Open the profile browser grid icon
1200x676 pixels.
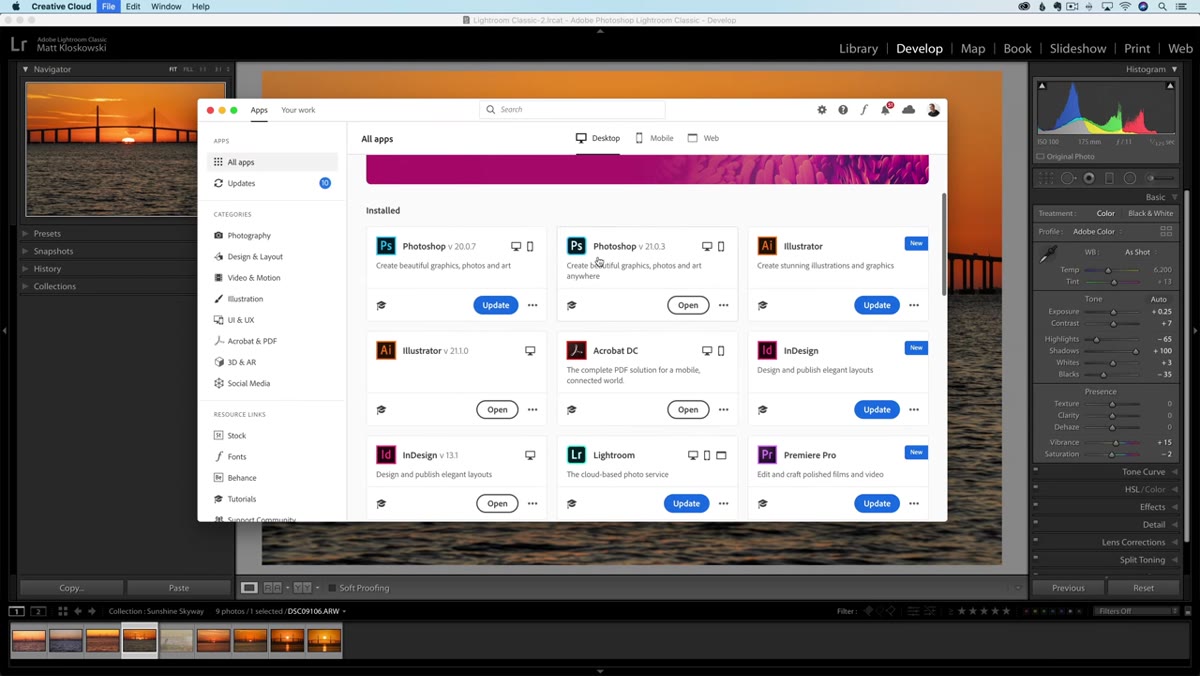pos(1166,231)
